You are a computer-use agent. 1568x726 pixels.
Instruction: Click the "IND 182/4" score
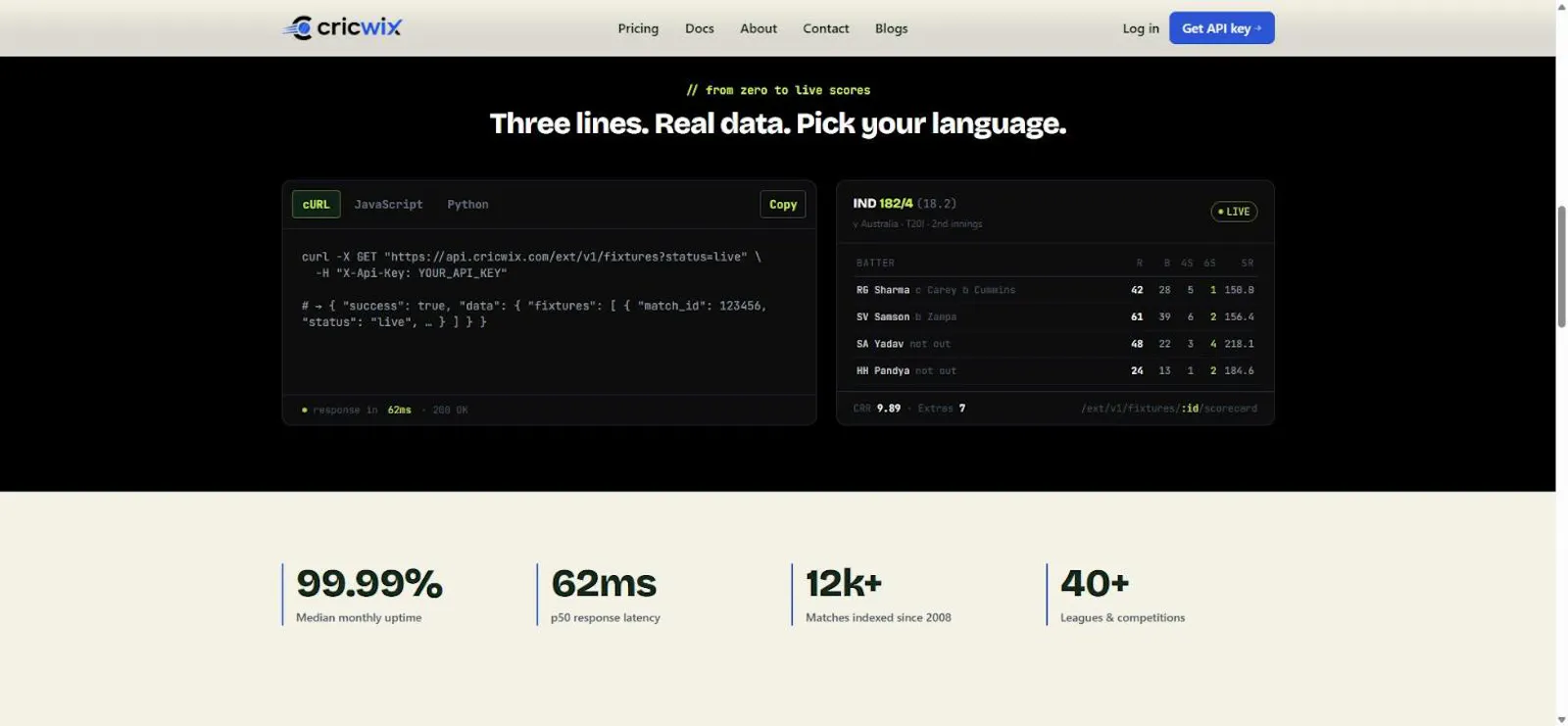point(883,204)
